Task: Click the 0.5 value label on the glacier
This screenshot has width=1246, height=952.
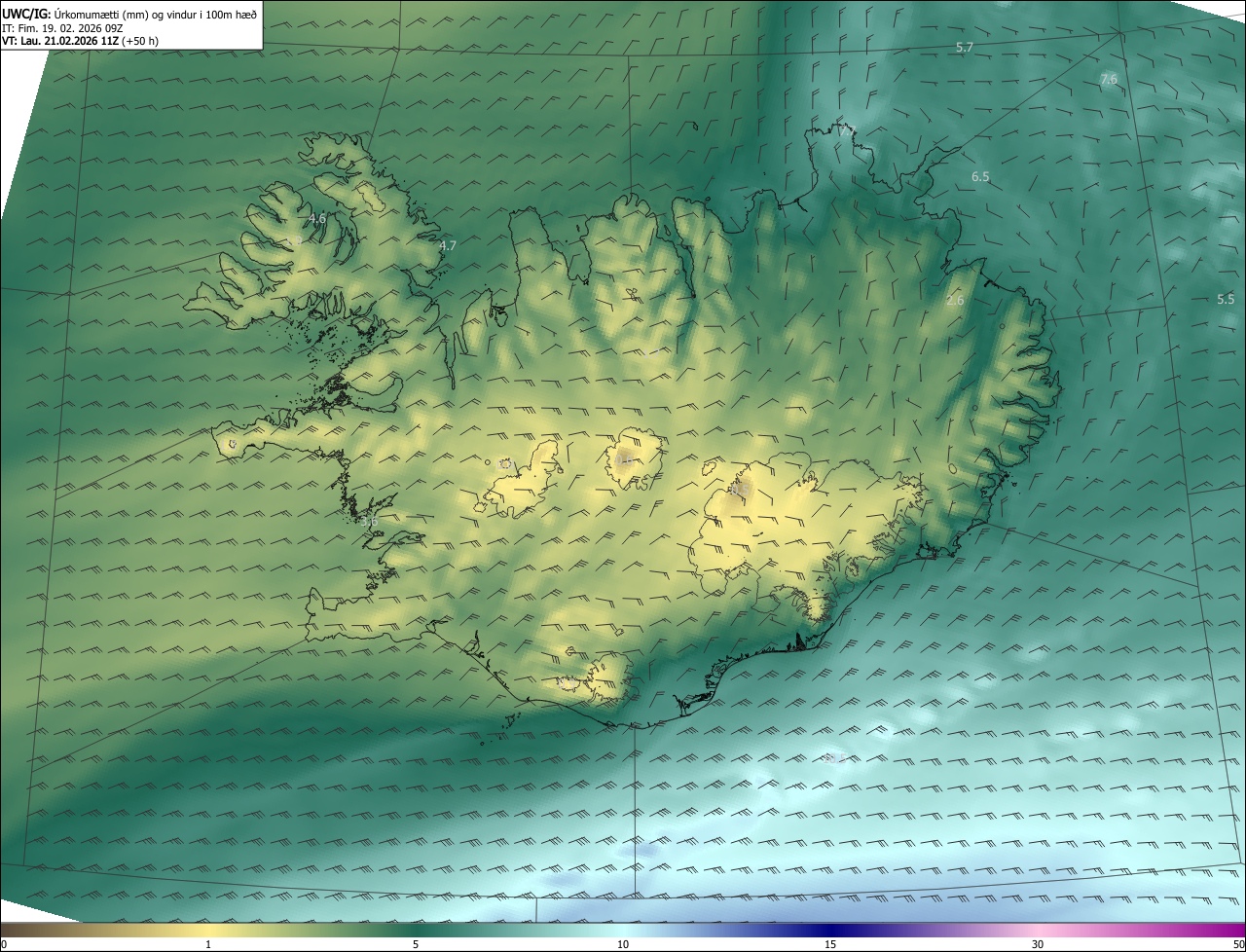Action: [x=740, y=490]
